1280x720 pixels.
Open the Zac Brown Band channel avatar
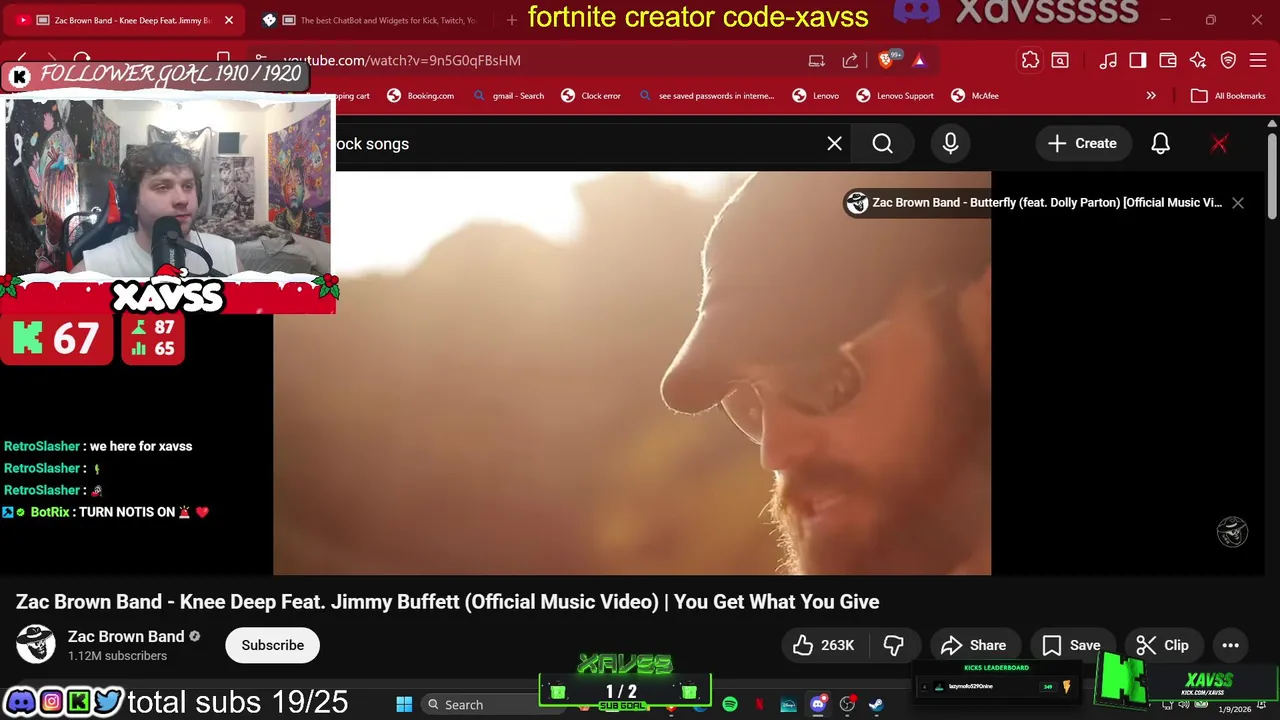coord(36,645)
